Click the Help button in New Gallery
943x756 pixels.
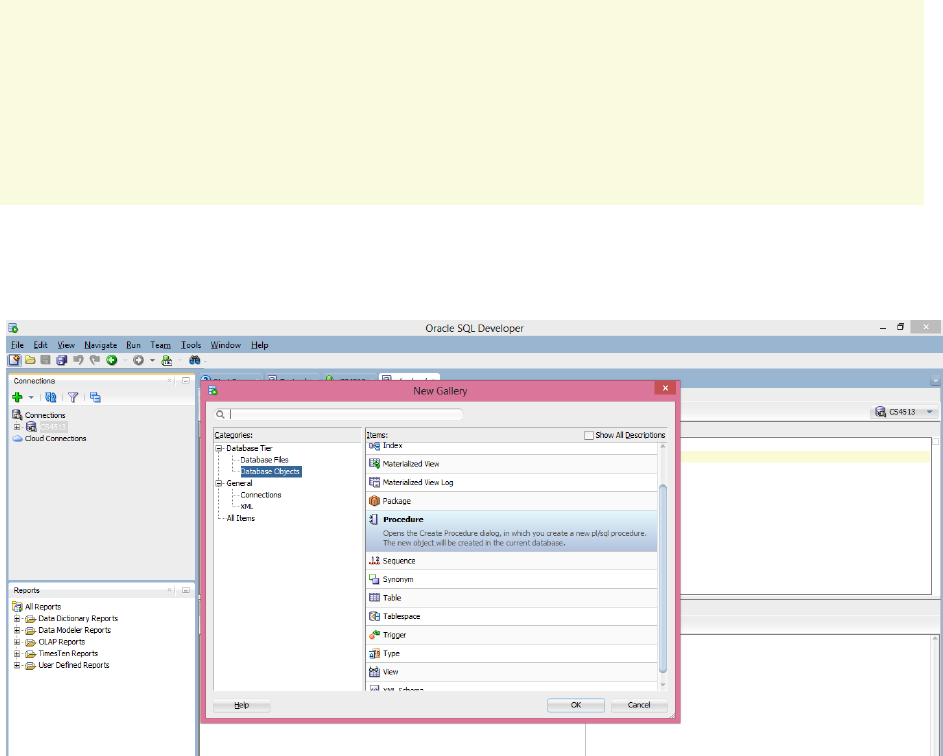(x=242, y=705)
